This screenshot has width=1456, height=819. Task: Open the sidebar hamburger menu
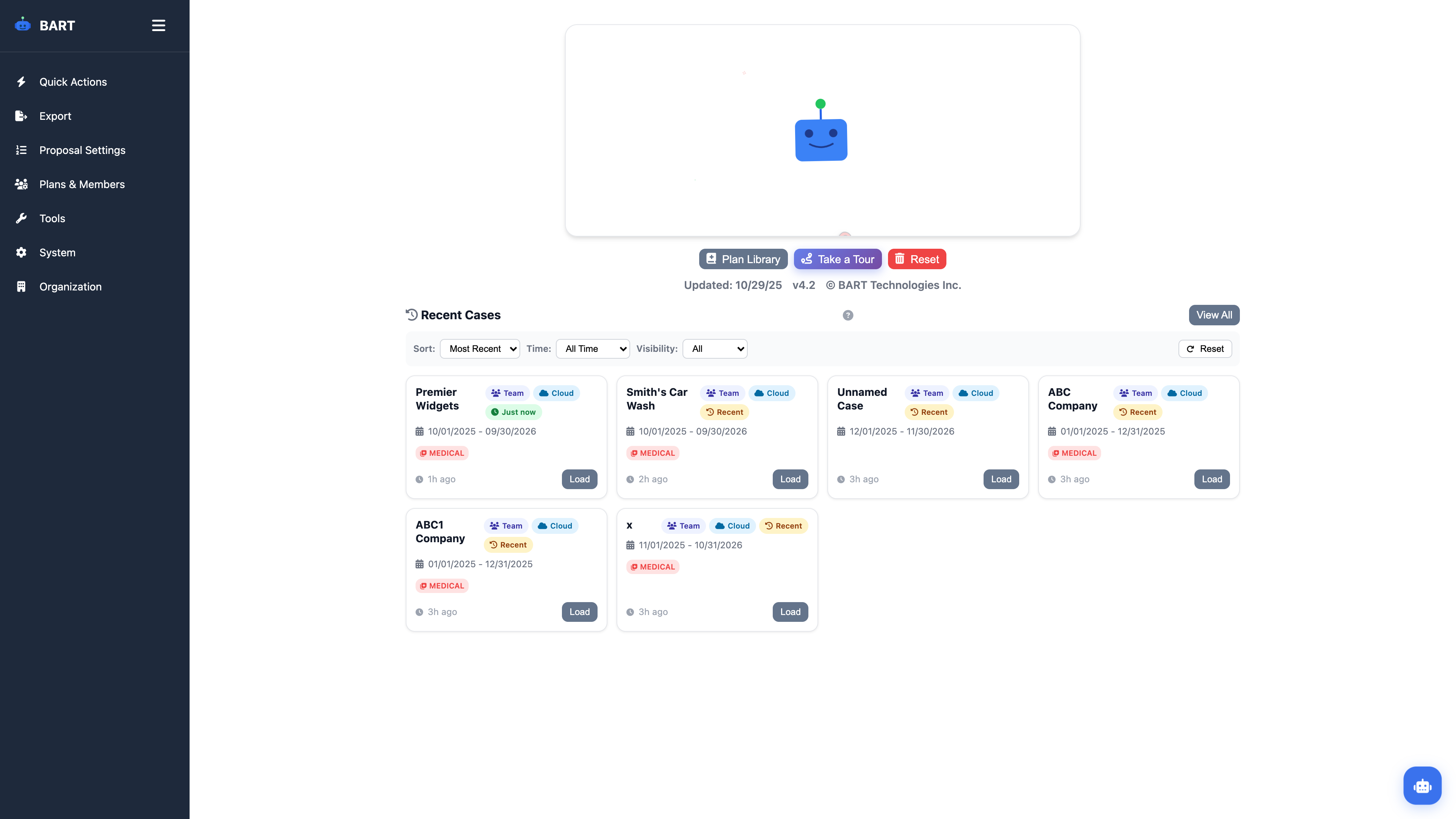click(158, 25)
